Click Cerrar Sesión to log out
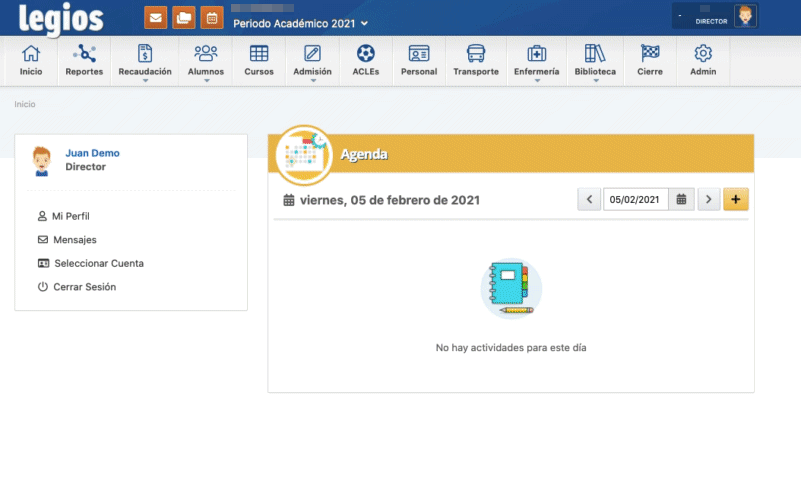Screen dimensions: 801x494 [x=84, y=287]
